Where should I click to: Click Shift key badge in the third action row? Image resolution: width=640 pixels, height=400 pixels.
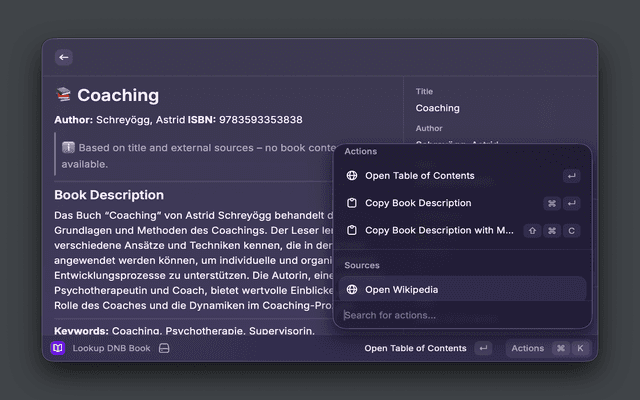tap(532, 231)
